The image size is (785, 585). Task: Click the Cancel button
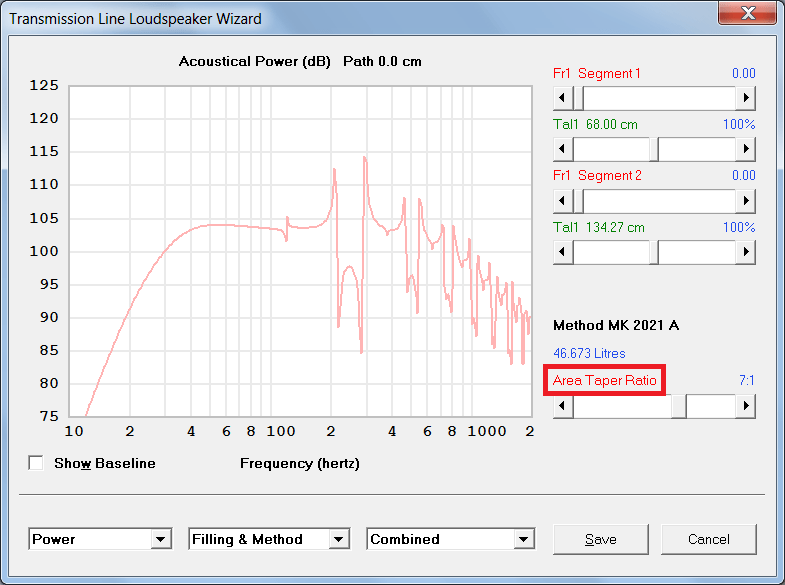tap(708, 539)
